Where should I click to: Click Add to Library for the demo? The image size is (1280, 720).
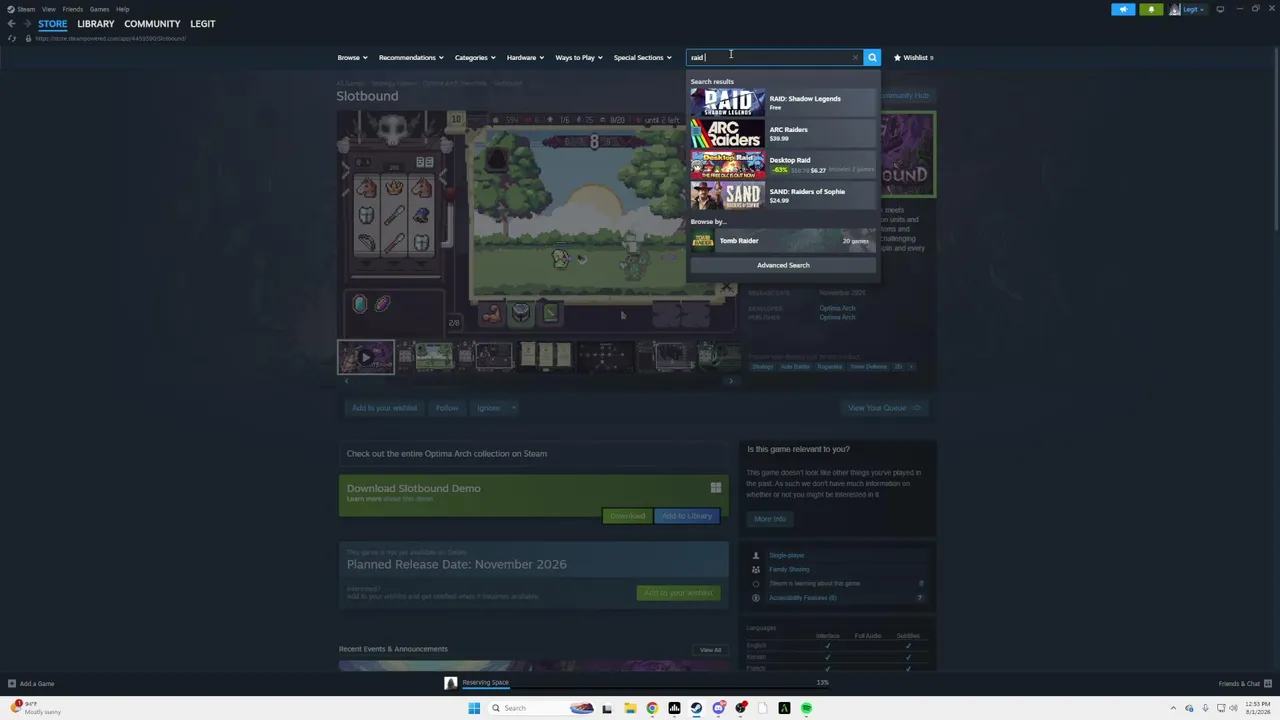coord(687,516)
